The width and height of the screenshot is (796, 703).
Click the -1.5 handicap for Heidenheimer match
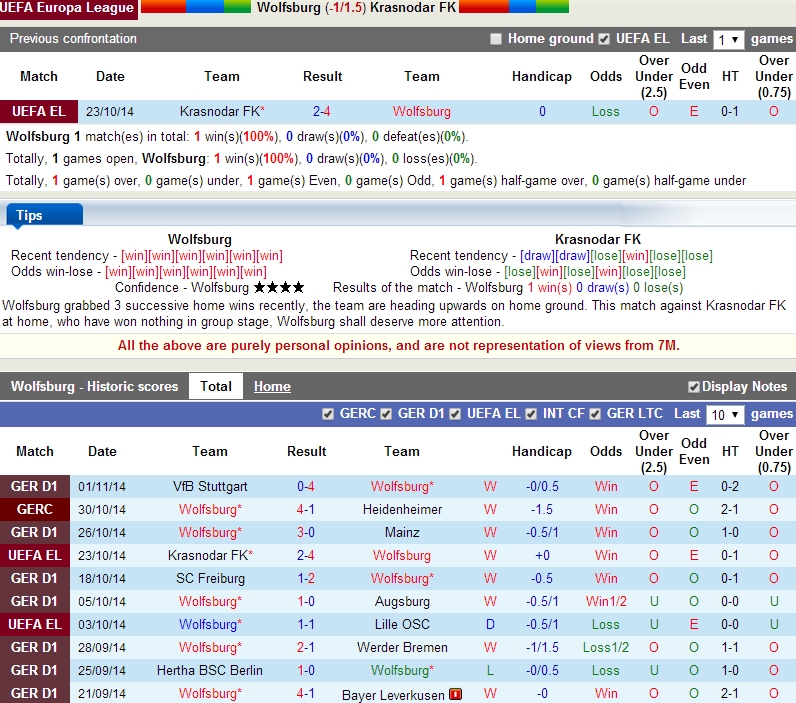tap(542, 510)
